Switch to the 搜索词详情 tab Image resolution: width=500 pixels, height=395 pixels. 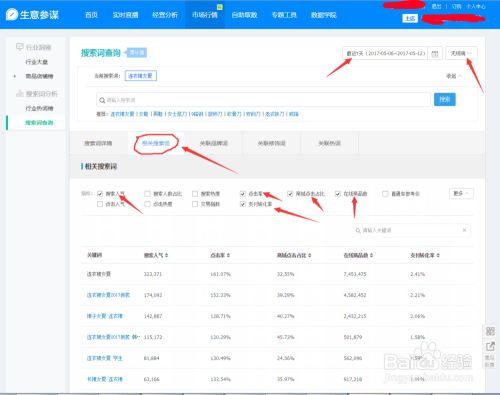tap(98, 143)
